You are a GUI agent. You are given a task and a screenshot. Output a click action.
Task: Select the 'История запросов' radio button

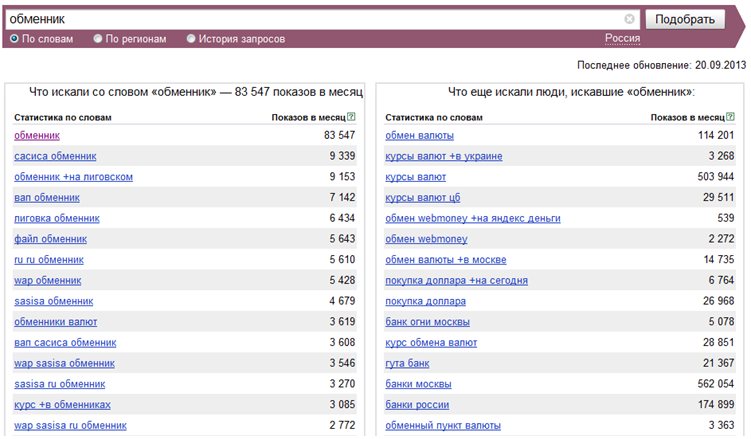pos(191,39)
